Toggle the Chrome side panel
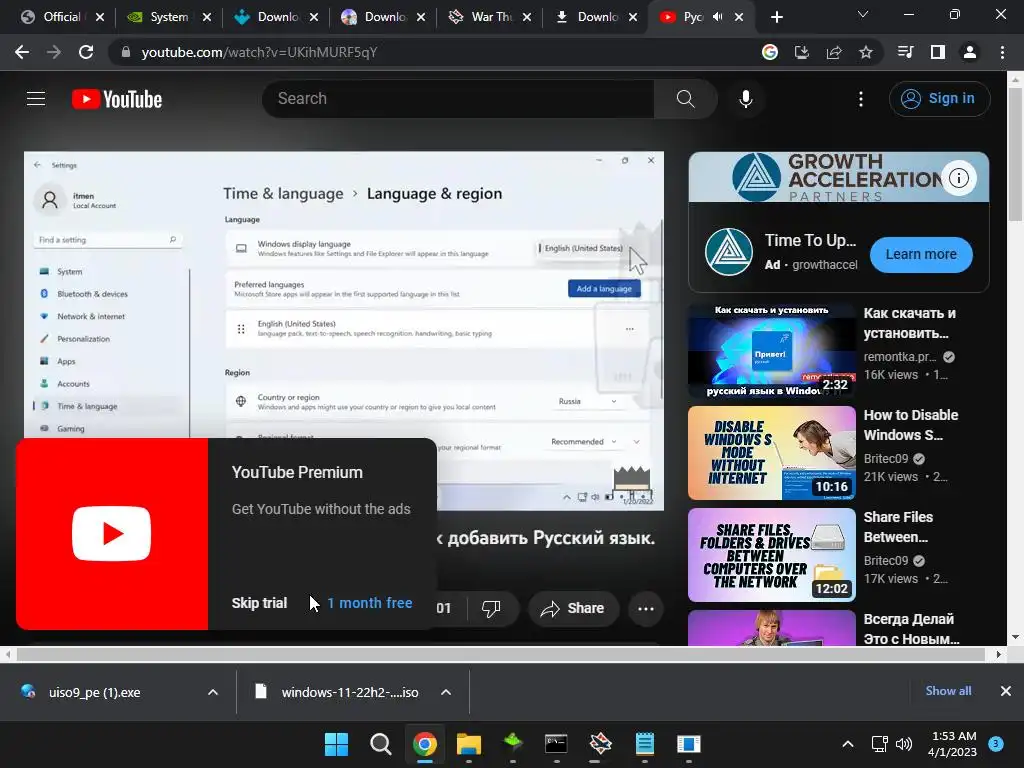Image resolution: width=1024 pixels, height=768 pixels. pos(938,52)
